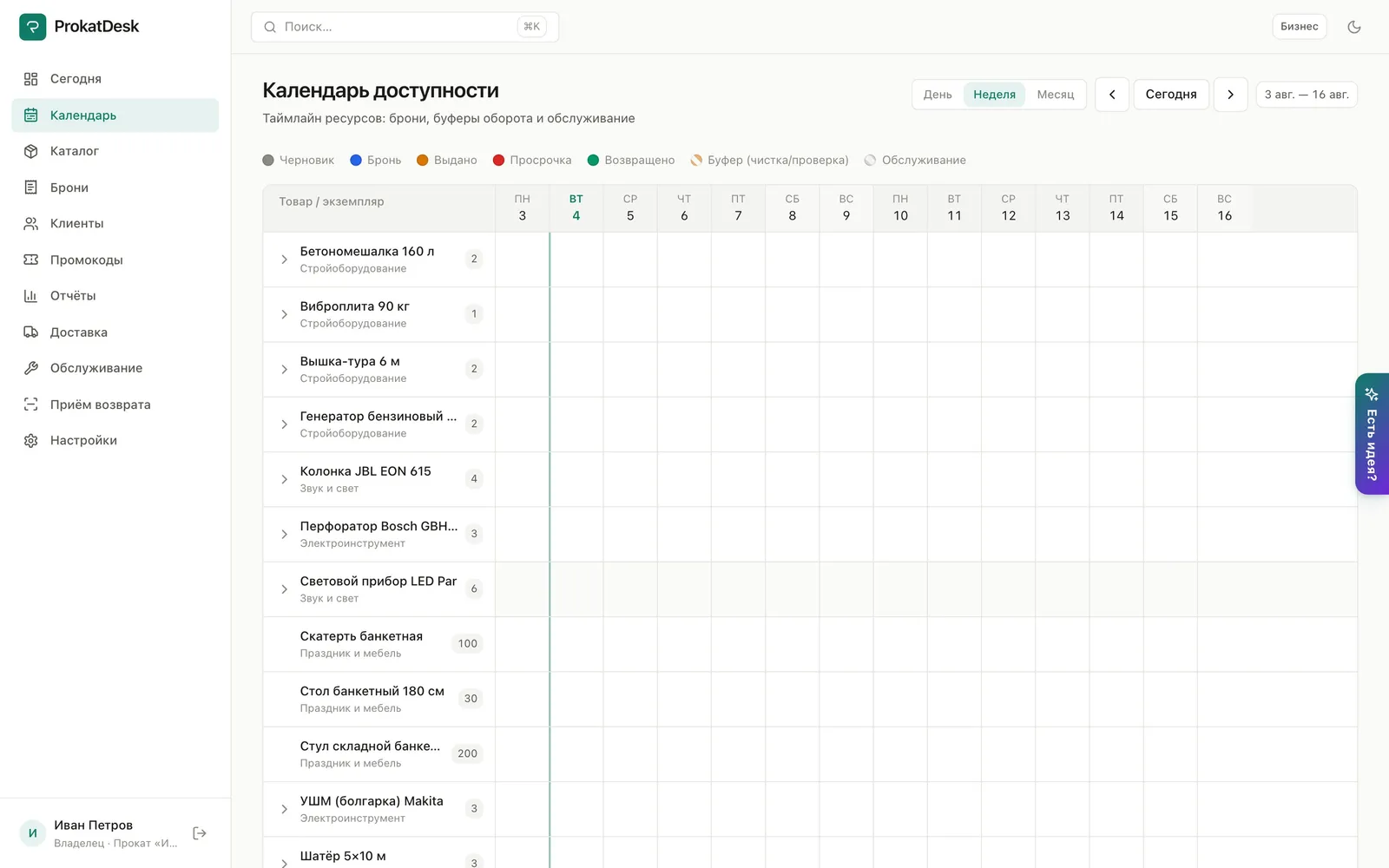1389x868 pixels.
Task: Expand the Виброплита 90 кг row
Action: pos(284,314)
